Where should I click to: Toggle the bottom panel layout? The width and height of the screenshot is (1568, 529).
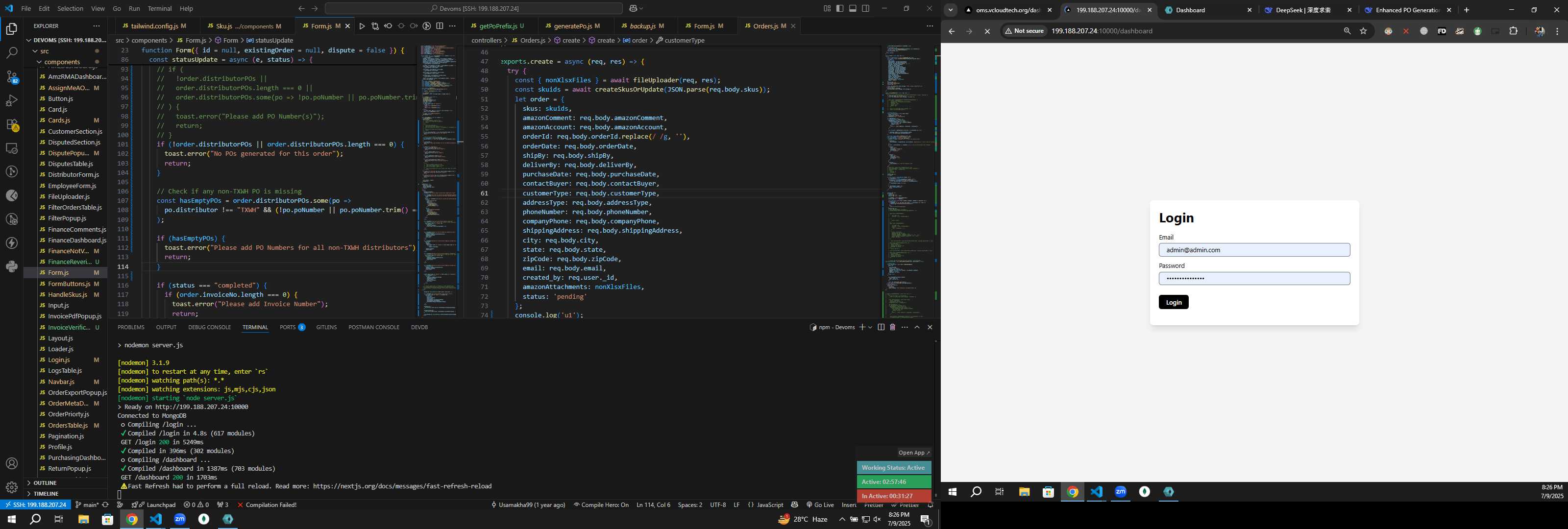[853, 8]
